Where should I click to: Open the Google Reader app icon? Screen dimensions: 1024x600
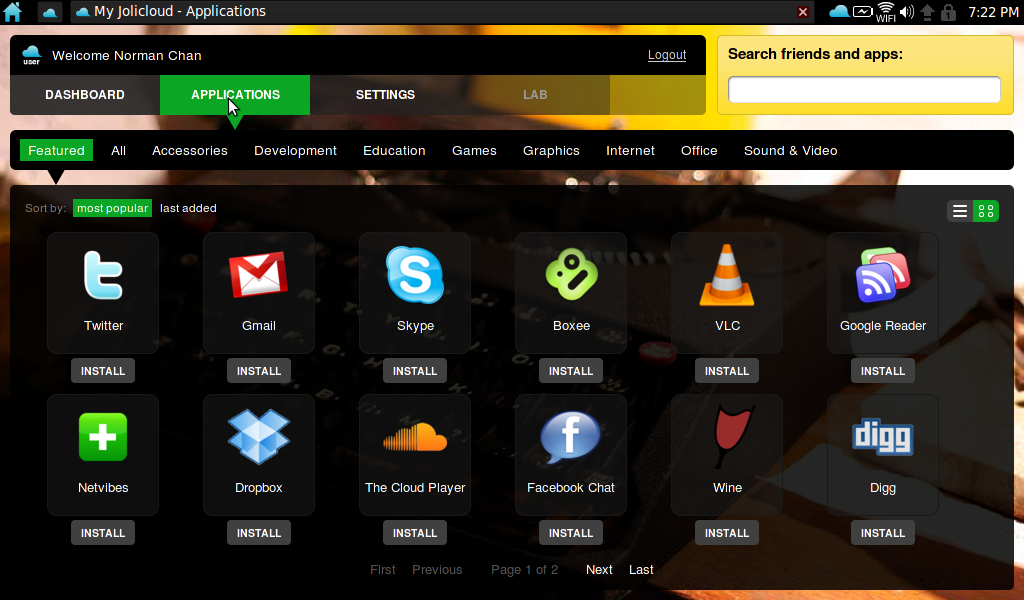(x=883, y=275)
